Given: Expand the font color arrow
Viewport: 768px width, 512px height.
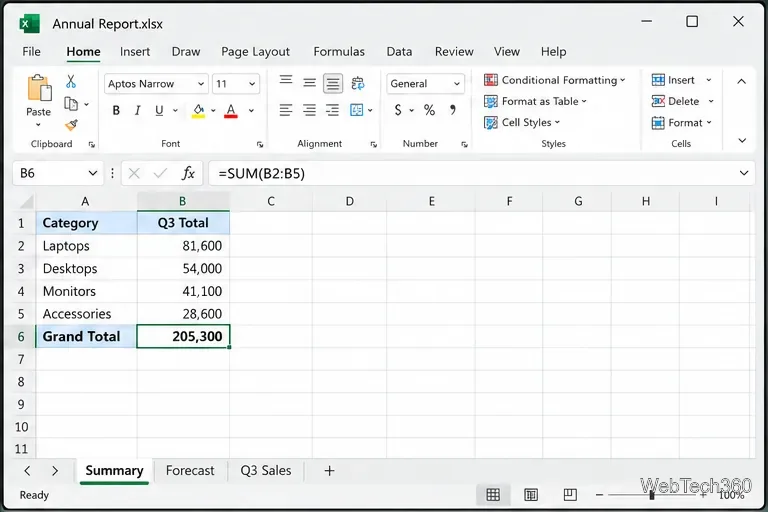Looking at the screenshot, I should [x=251, y=111].
